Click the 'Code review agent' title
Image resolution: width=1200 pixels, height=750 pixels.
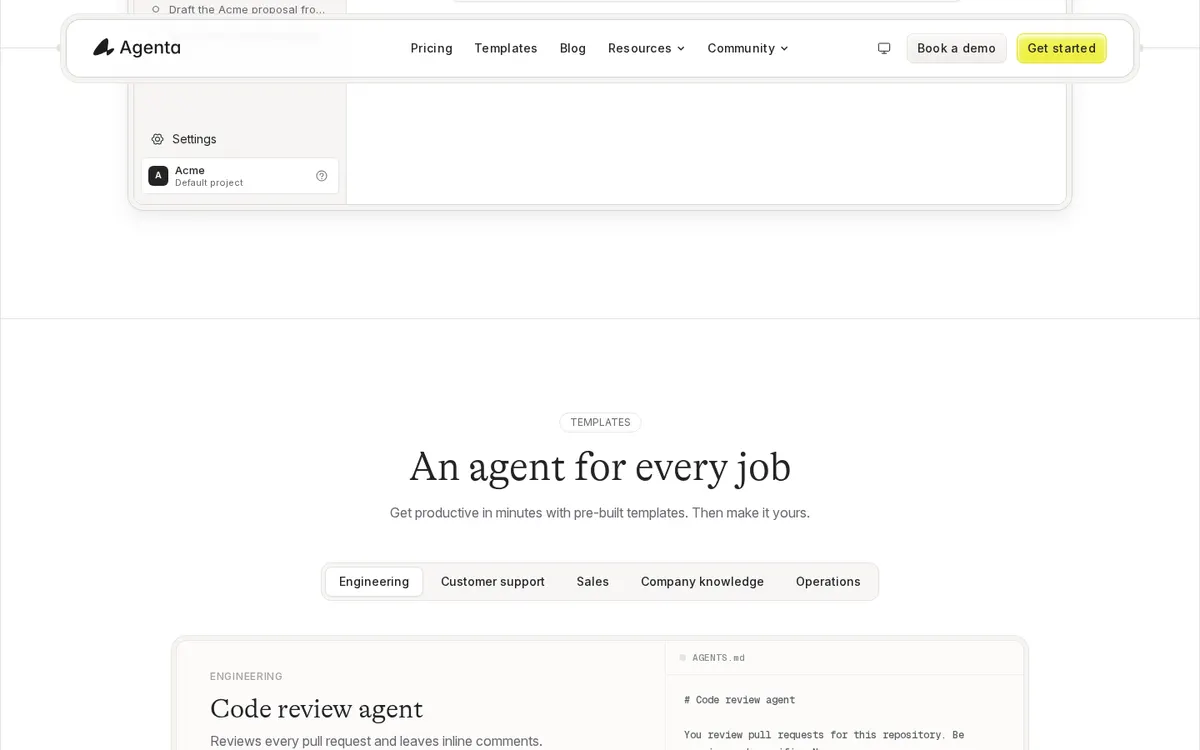tap(316, 709)
